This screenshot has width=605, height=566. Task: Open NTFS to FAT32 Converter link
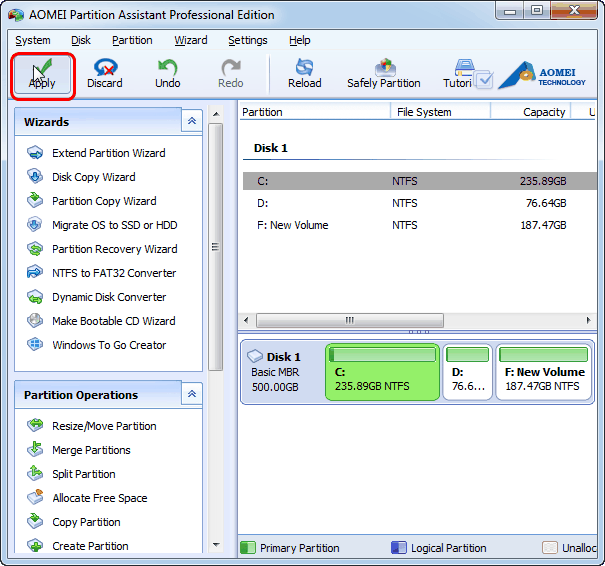114,273
